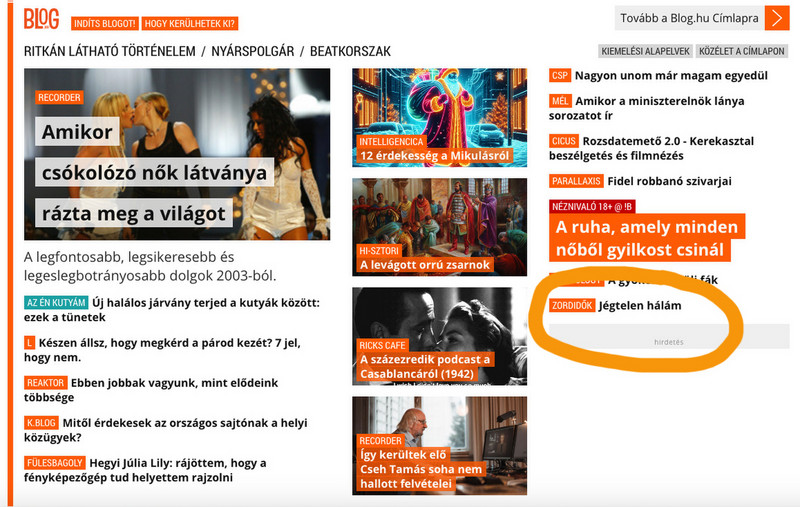Open 'Nagyon unom már magam egyedül'
800x507 pixels.
tap(671, 75)
